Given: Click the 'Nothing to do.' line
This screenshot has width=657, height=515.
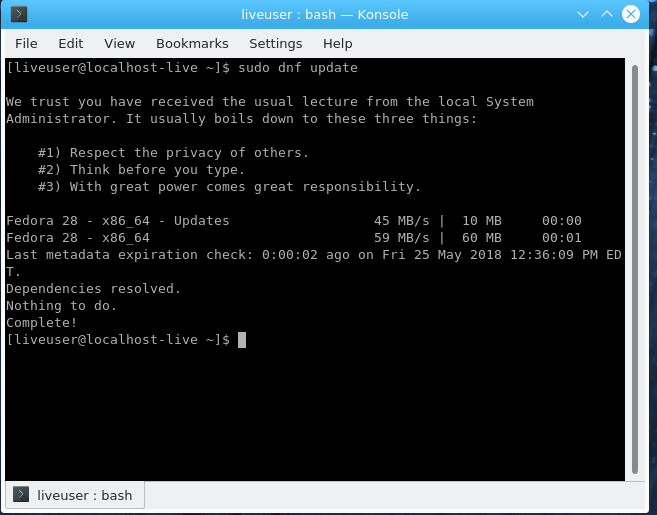Looking at the screenshot, I should pyautogui.click(x=61, y=305).
